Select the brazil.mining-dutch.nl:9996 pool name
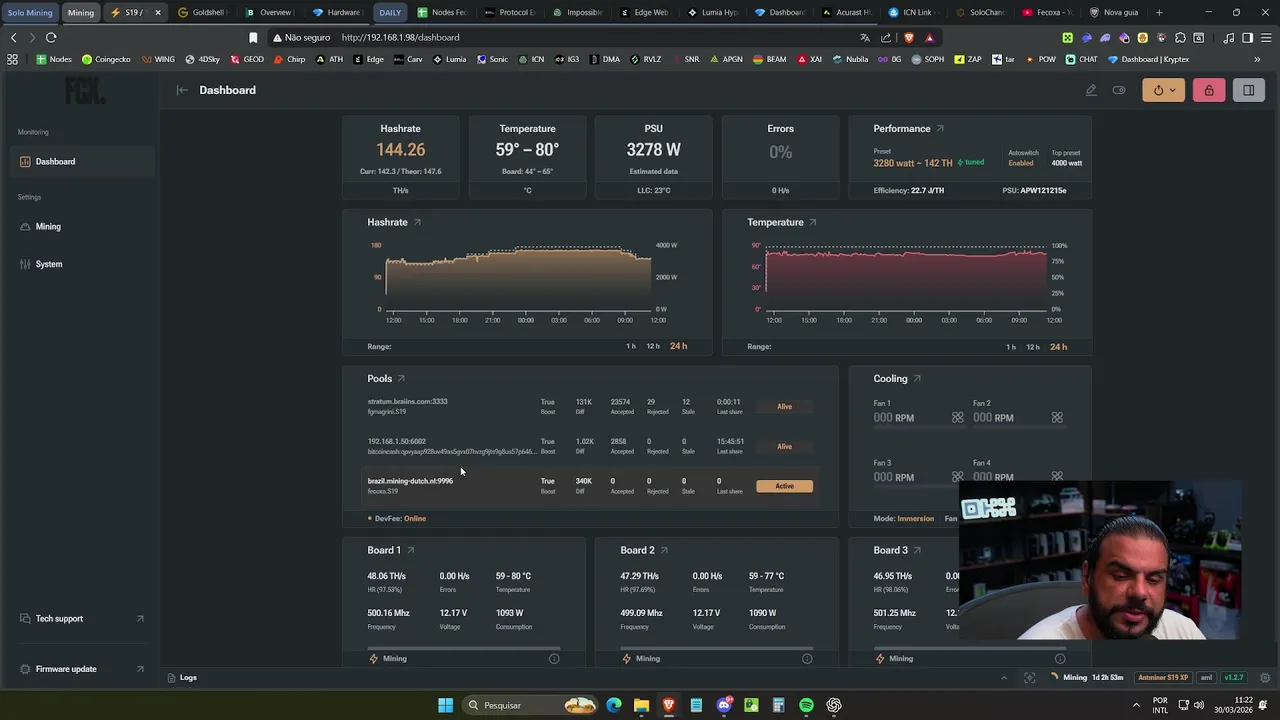1280x720 pixels. (410, 481)
